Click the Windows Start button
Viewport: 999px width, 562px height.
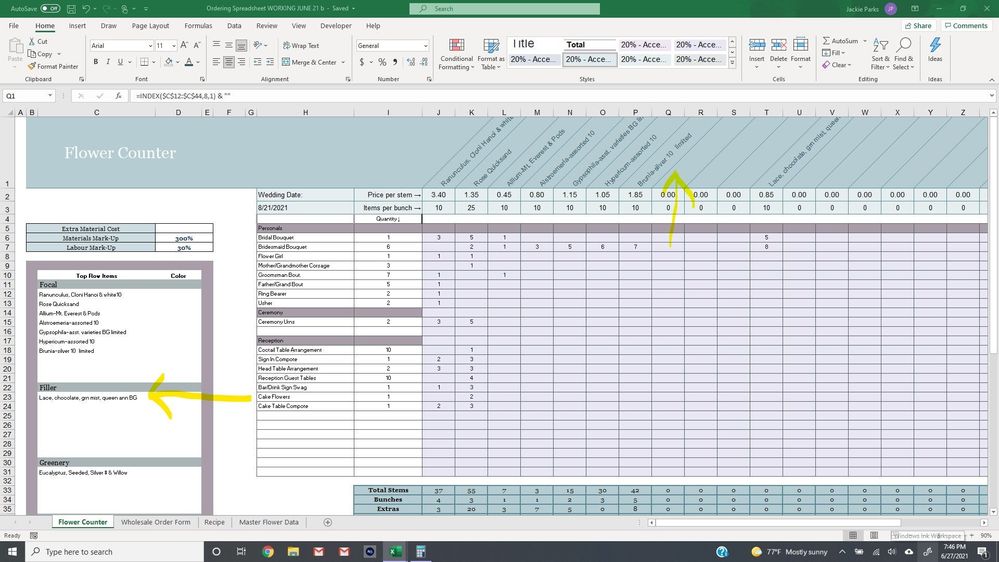(12, 552)
